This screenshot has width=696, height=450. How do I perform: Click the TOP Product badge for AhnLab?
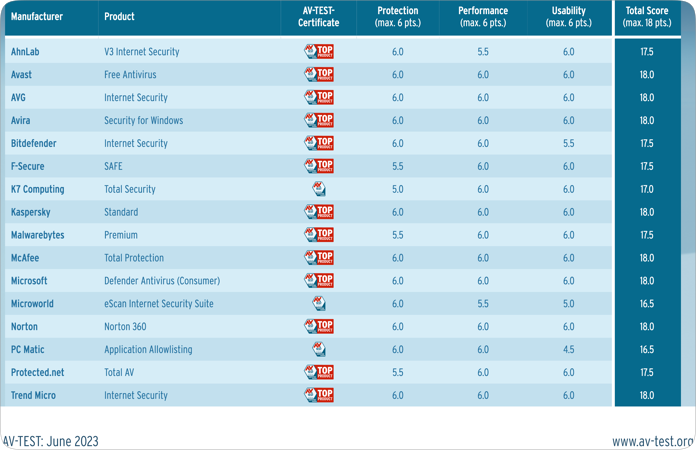coord(319,51)
